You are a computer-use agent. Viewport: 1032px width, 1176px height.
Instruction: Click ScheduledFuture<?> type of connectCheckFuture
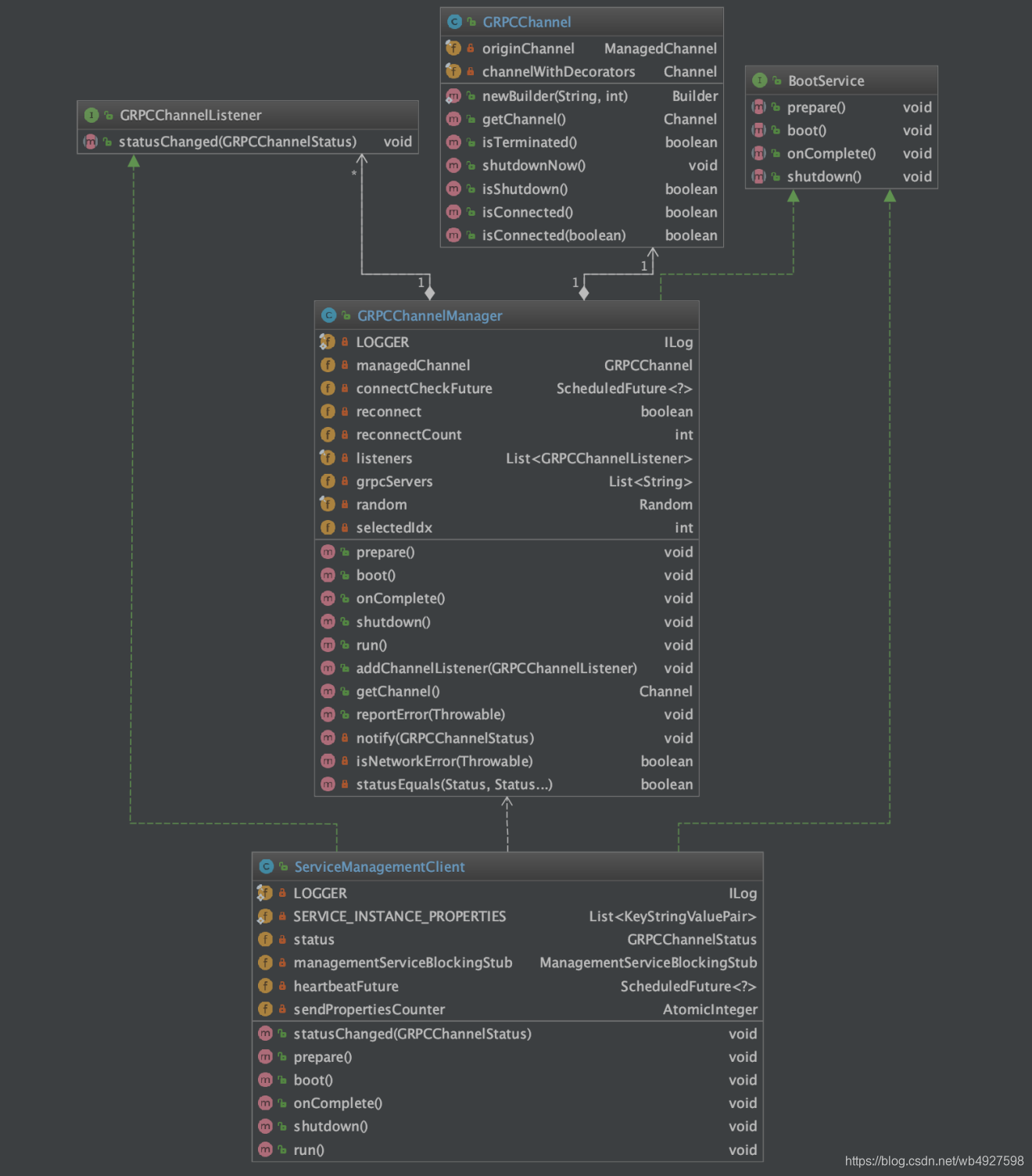[624, 389]
